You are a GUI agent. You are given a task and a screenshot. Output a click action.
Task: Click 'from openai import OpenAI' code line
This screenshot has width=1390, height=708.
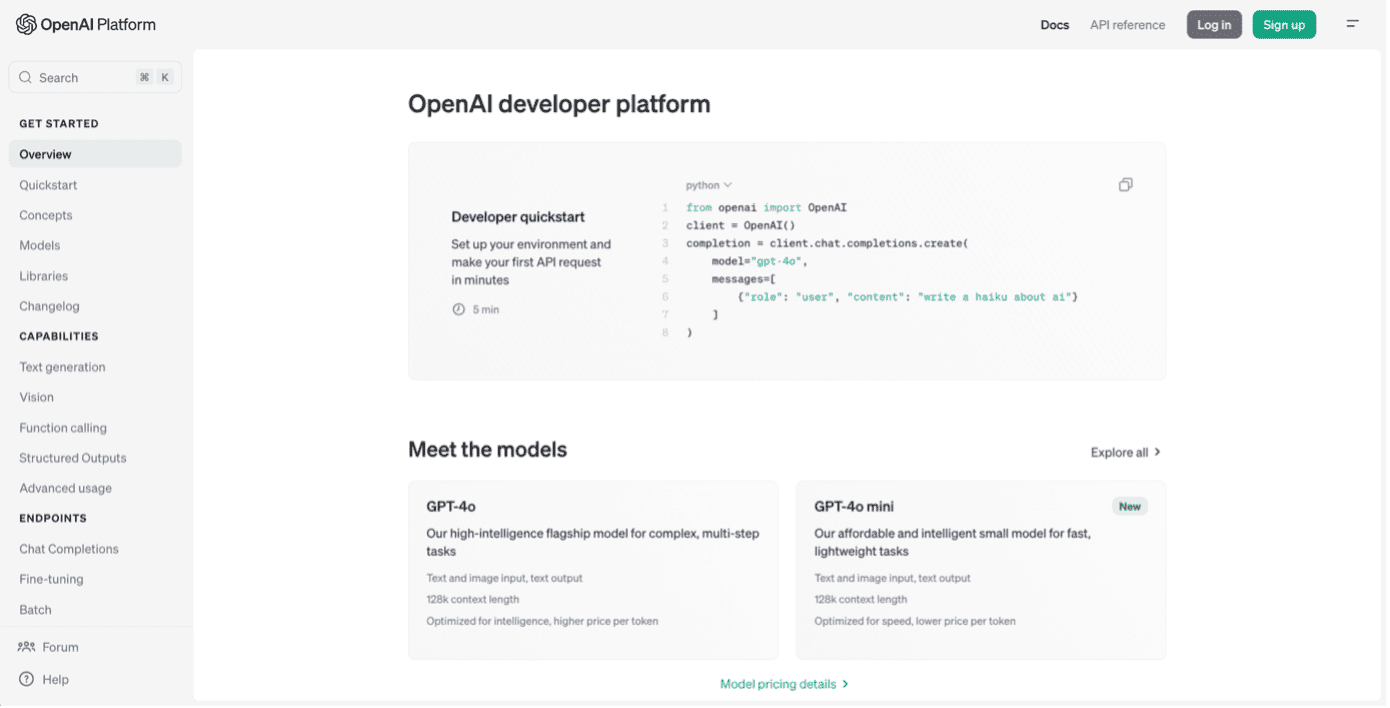click(766, 208)
